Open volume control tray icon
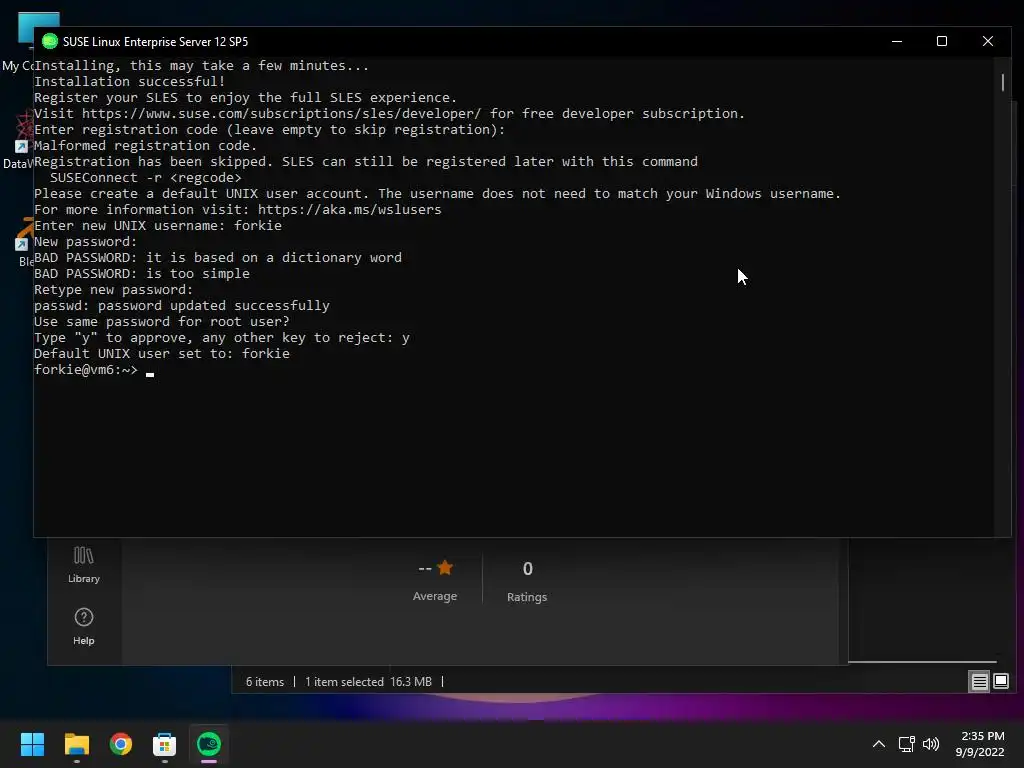The height and width of the screenshot is (768, 1024). coord(931,744)
